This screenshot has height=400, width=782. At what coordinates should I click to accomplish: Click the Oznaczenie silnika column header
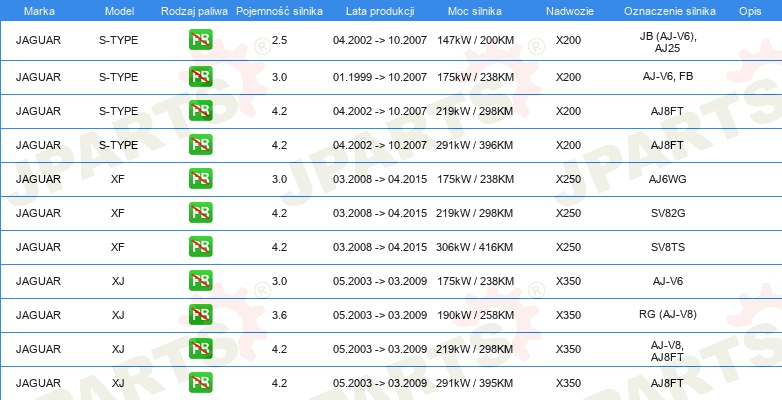pos(670,11)
